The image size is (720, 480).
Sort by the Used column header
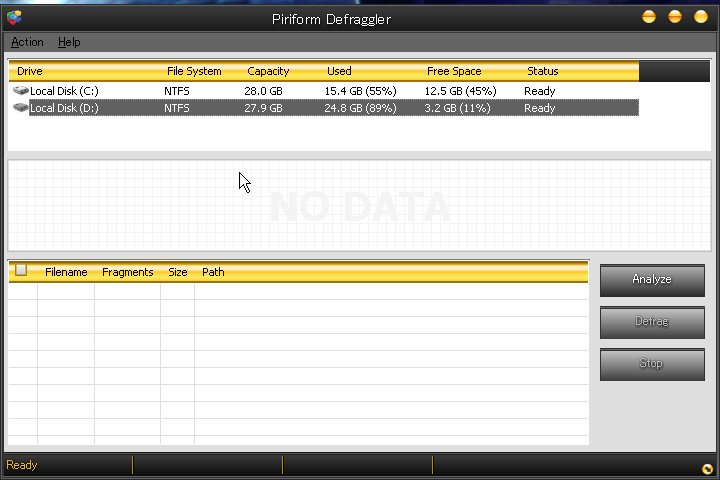coord(339,71)
